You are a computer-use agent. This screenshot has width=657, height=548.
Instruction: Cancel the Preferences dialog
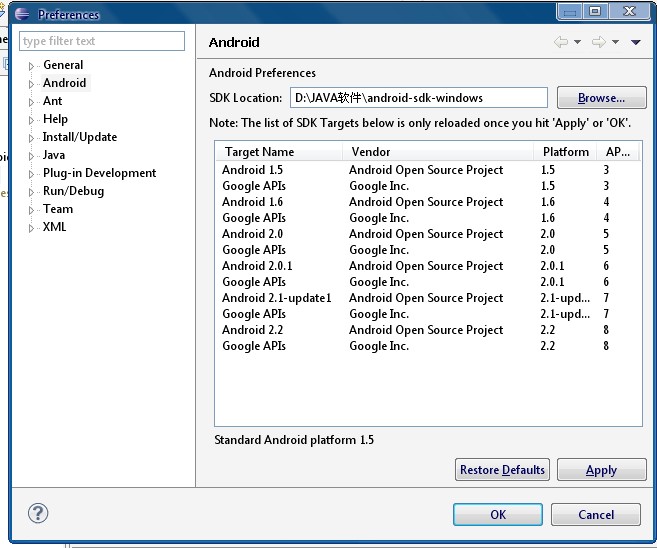click(596, 514)
